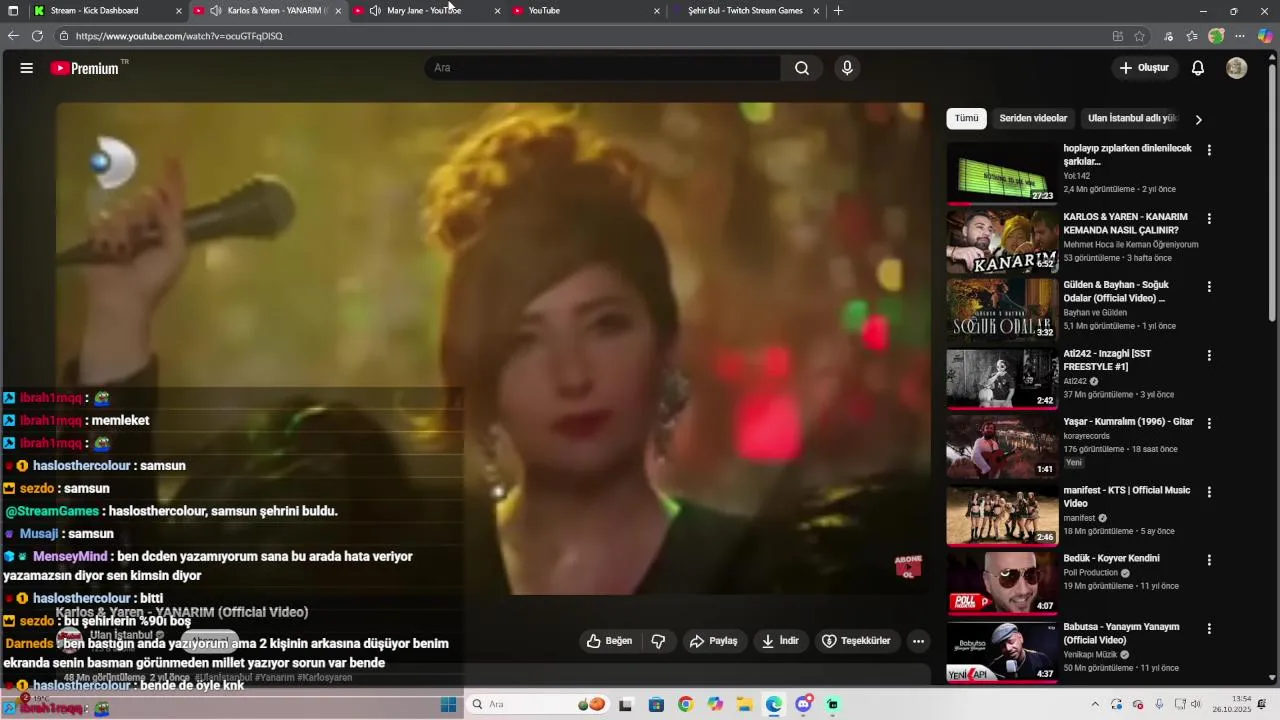Start voice search with microphone icon

(847, 68)
